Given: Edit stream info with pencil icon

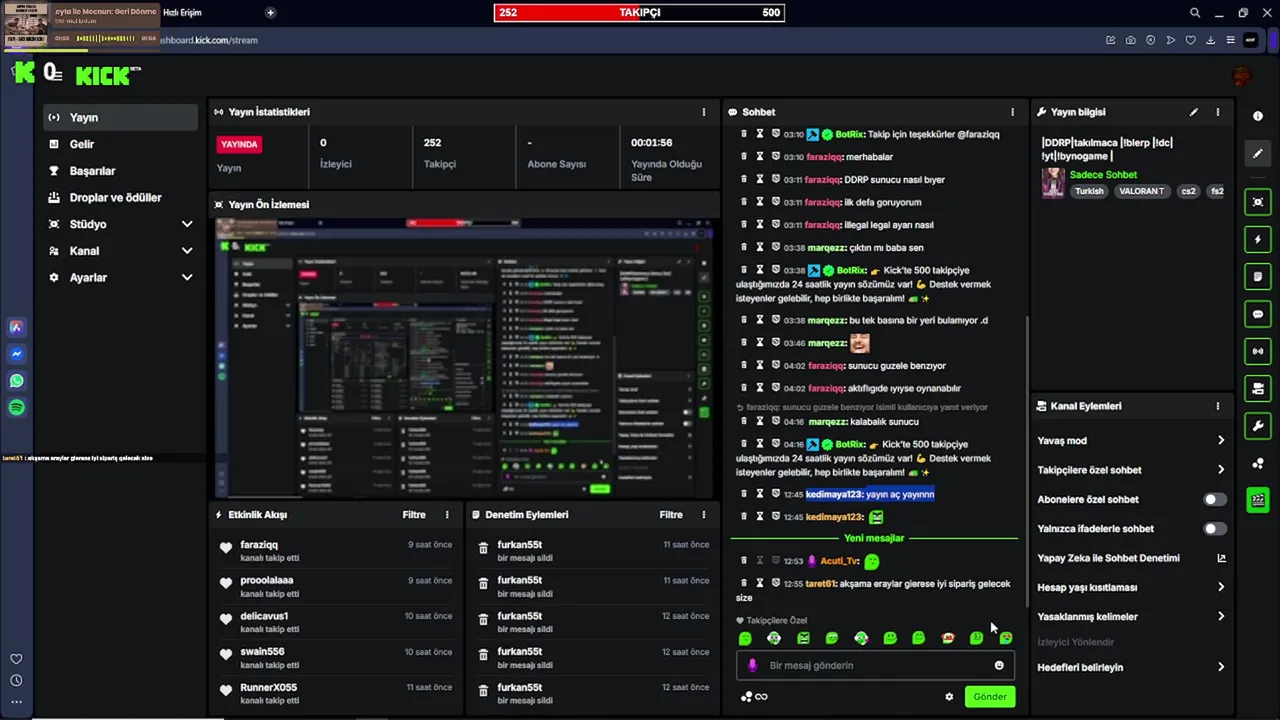Looking at the screenshot, I should 1193,112.
